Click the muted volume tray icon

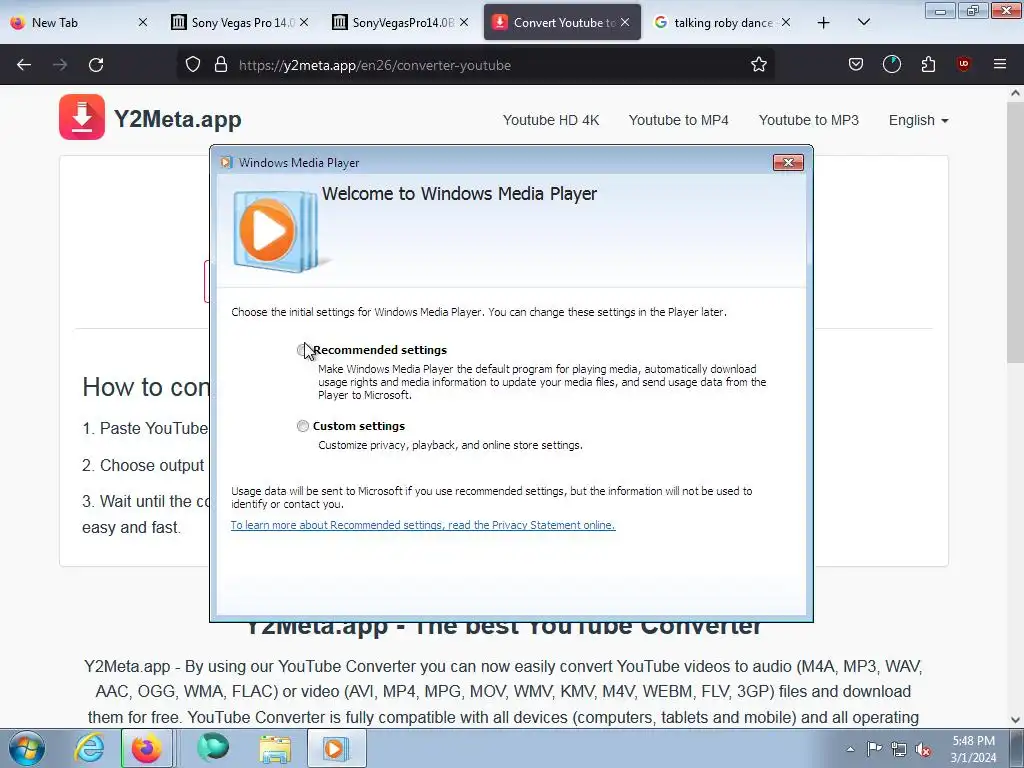(923, 749)
